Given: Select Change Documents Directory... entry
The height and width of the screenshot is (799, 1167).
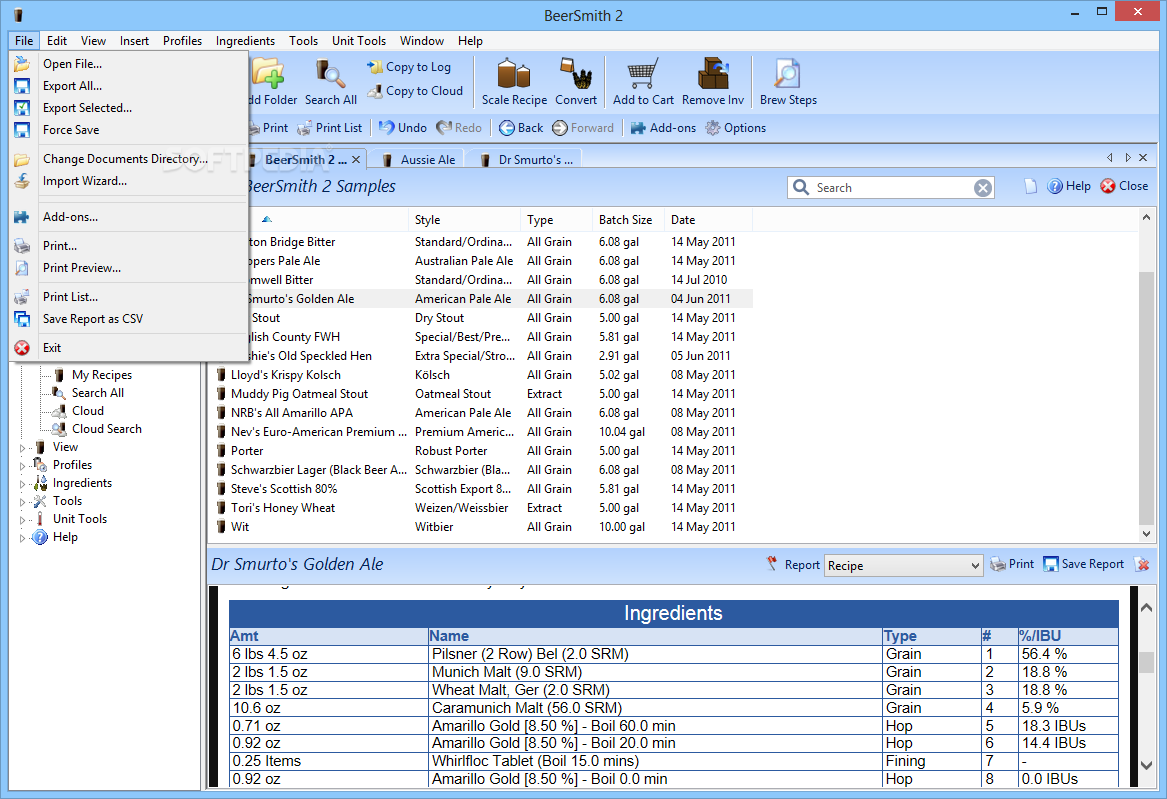Looking at the screenshot, I should [x=129, y=159].
